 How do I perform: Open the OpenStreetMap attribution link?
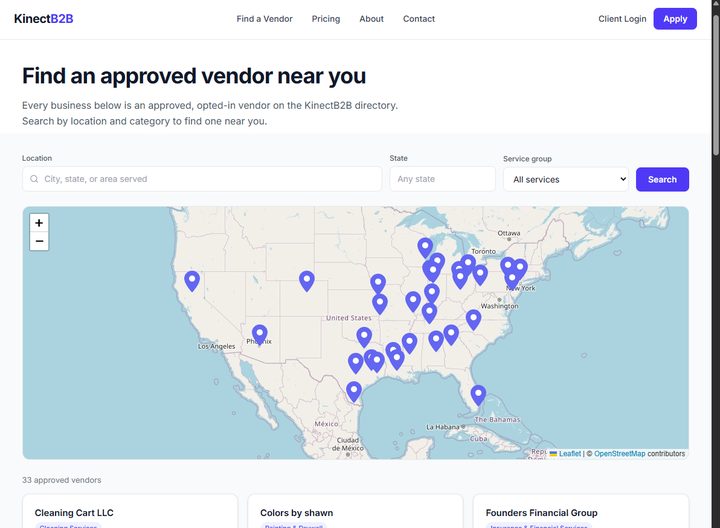(619, 454)
